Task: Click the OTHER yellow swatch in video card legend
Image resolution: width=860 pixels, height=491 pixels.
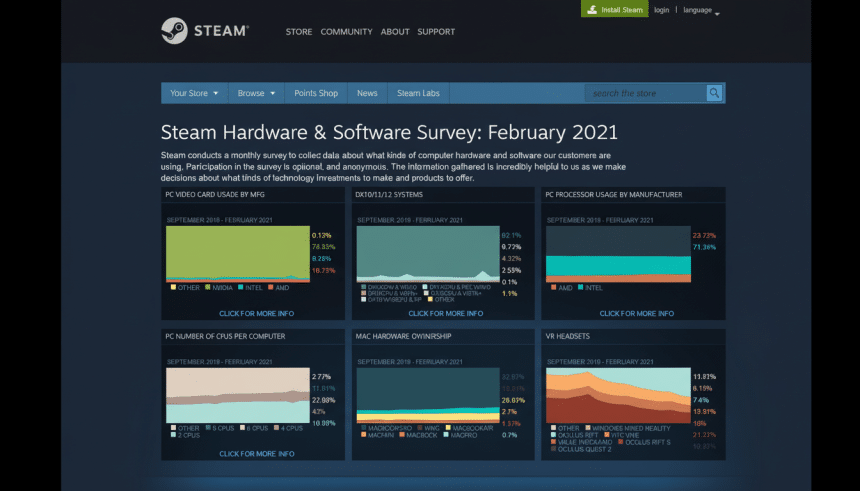Action: pos(173,287)
